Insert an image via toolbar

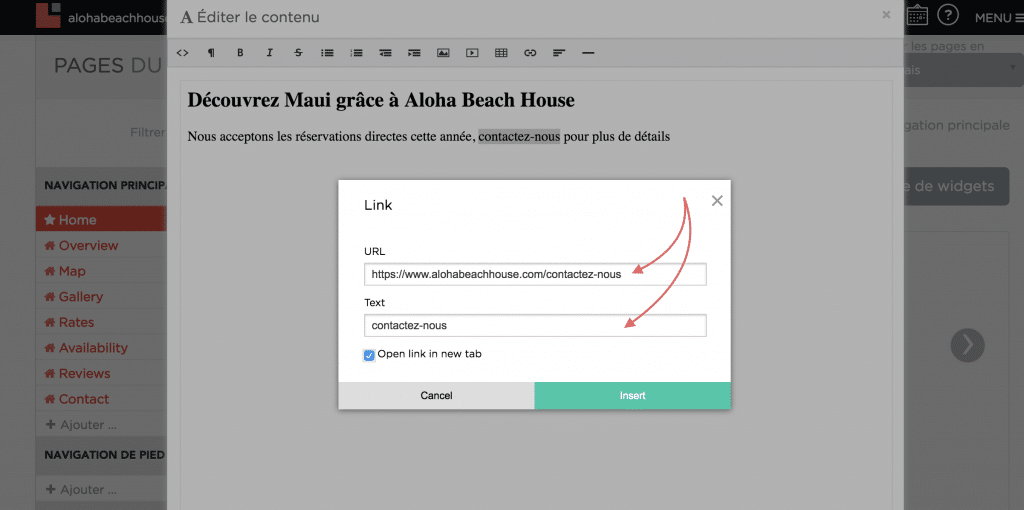443,53
